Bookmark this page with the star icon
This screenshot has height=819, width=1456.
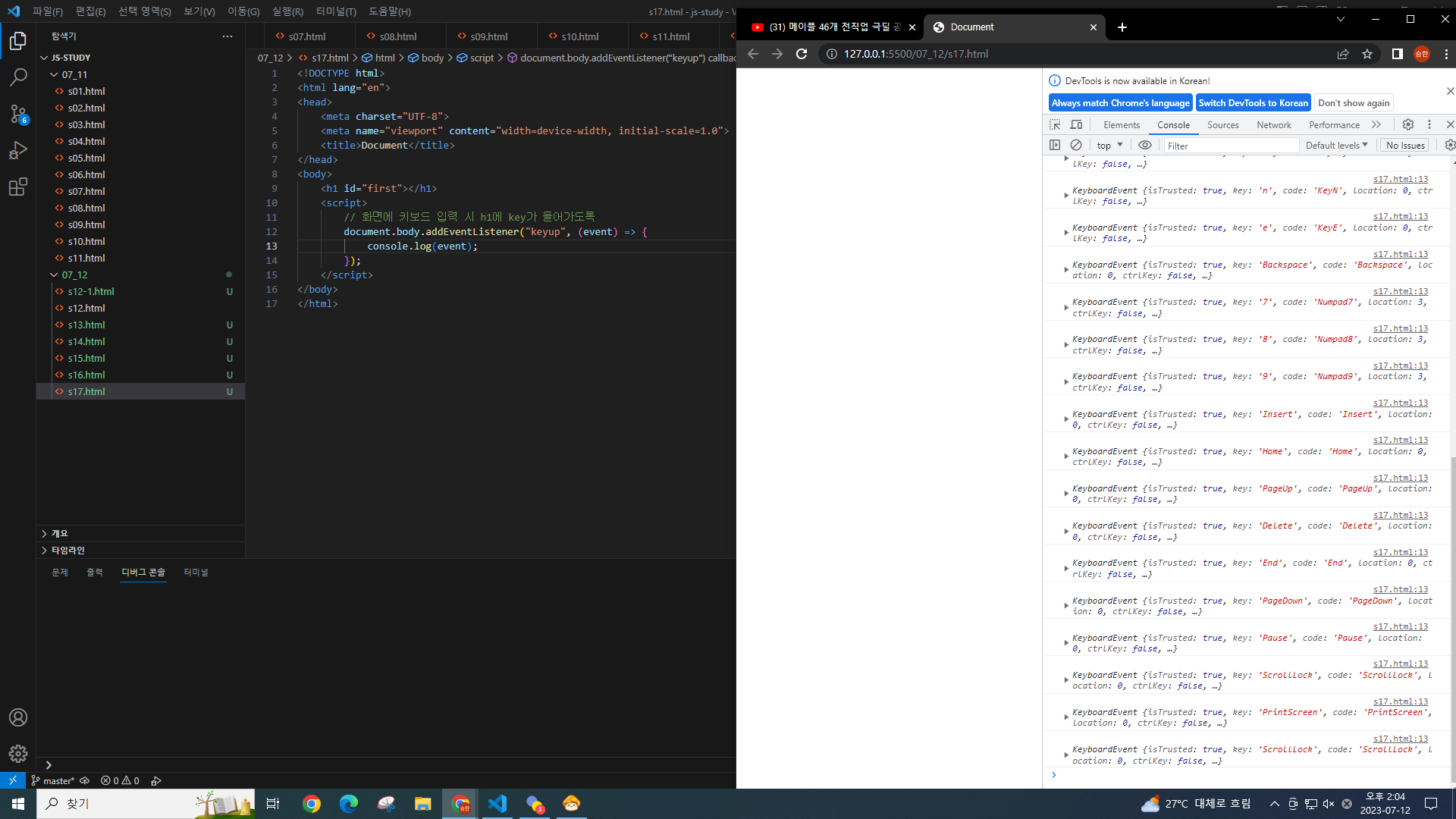(x=1367, y=54)
